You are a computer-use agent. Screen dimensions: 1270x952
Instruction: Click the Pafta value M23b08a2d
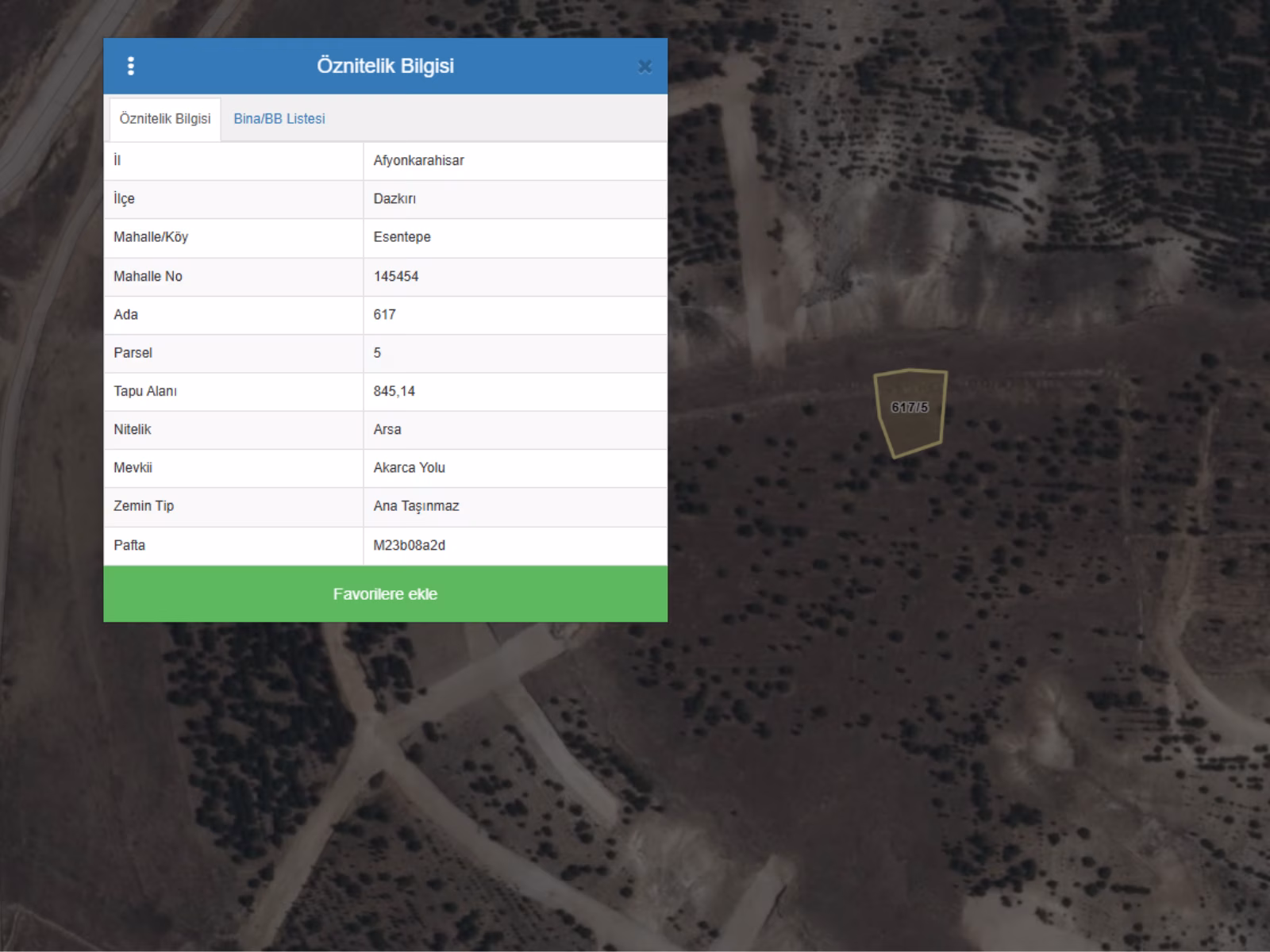[409, 546]
